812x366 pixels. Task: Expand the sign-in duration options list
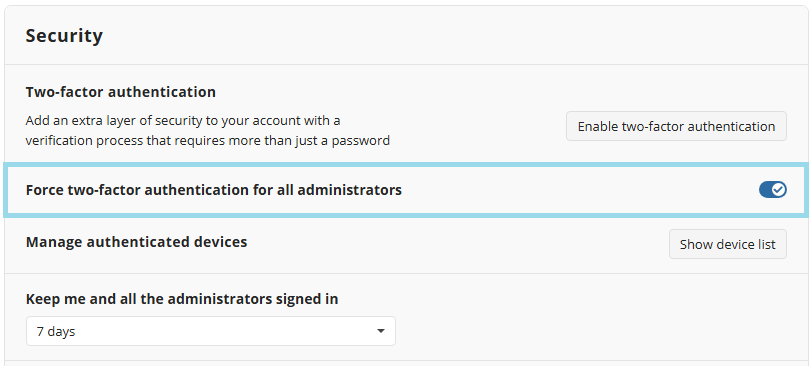[x=211, y=331]
